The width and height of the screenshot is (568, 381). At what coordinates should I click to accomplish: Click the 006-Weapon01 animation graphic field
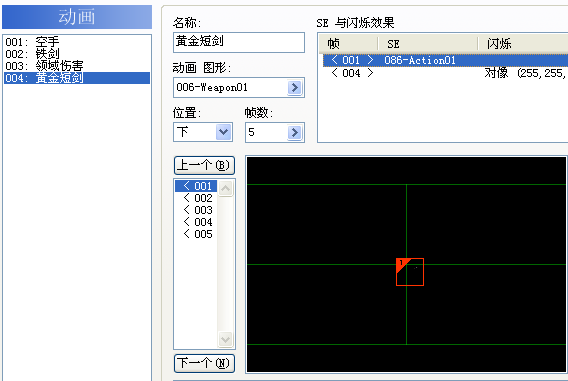pos(239,87)
